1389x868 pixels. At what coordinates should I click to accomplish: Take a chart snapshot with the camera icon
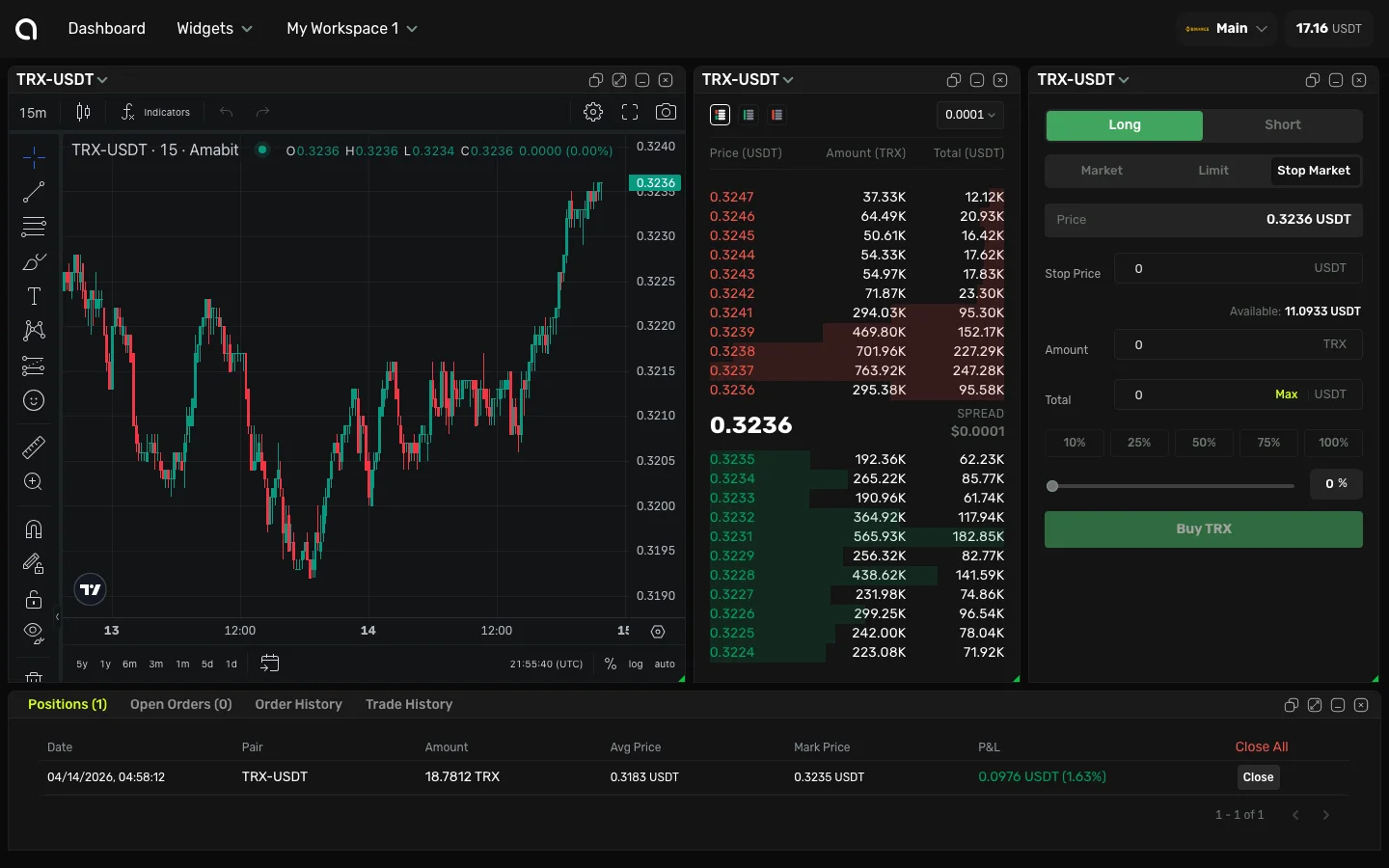(x=666, y=112)
